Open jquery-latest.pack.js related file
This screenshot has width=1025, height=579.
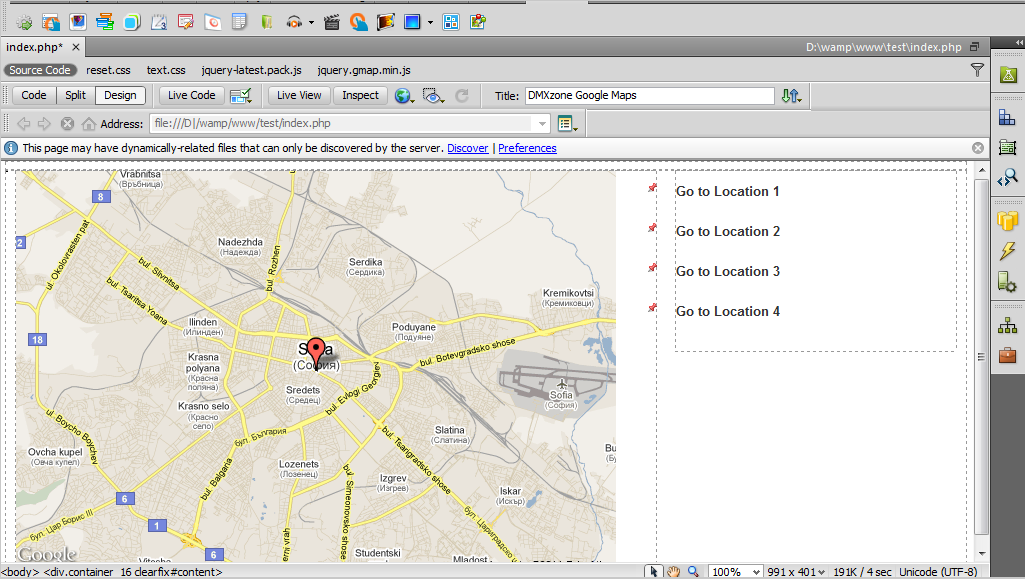tap(252, 70)
